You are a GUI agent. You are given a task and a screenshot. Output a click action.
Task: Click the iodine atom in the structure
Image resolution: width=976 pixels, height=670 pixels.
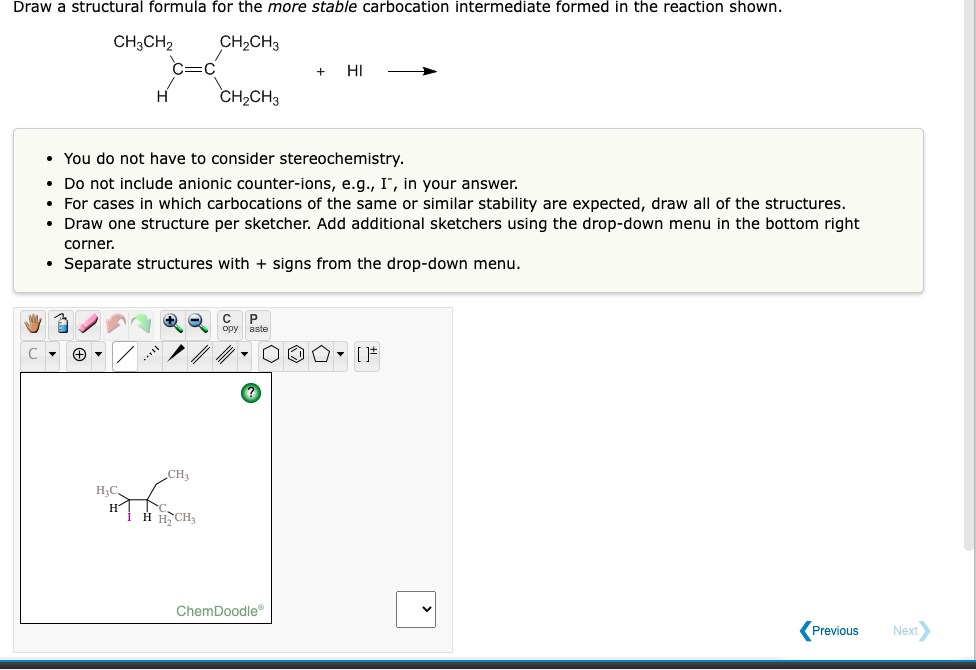[129, 517]
